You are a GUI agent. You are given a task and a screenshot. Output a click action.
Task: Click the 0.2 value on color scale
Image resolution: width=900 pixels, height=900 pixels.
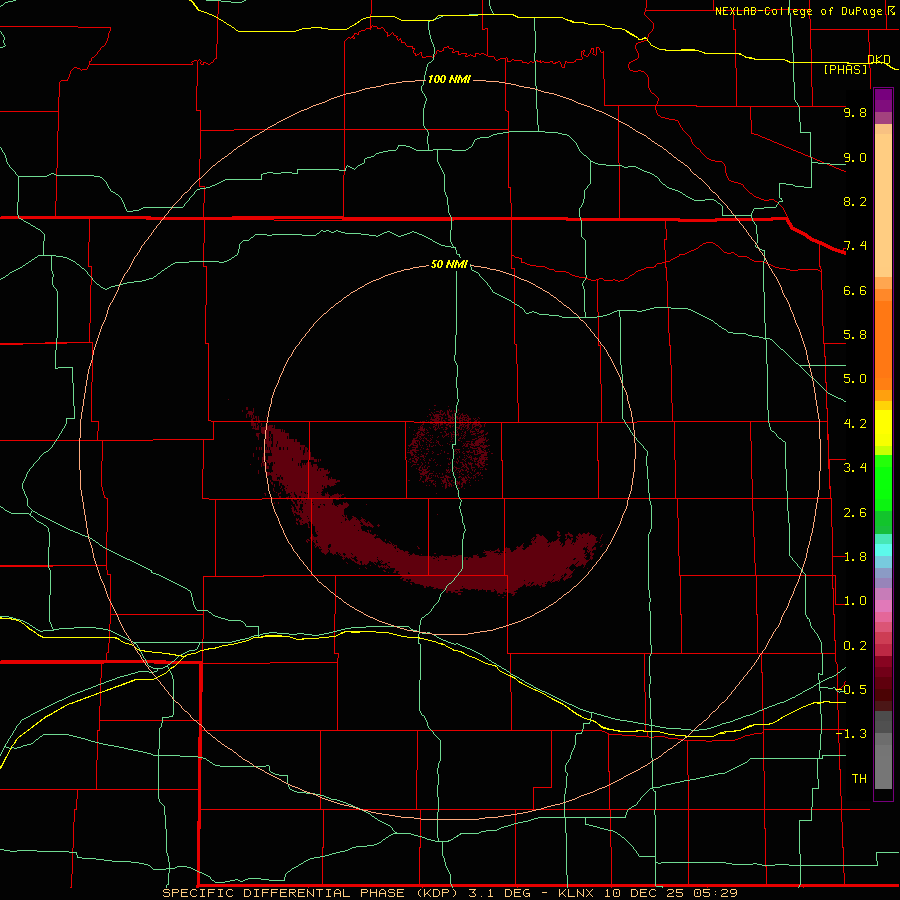[x=855, y=646]
